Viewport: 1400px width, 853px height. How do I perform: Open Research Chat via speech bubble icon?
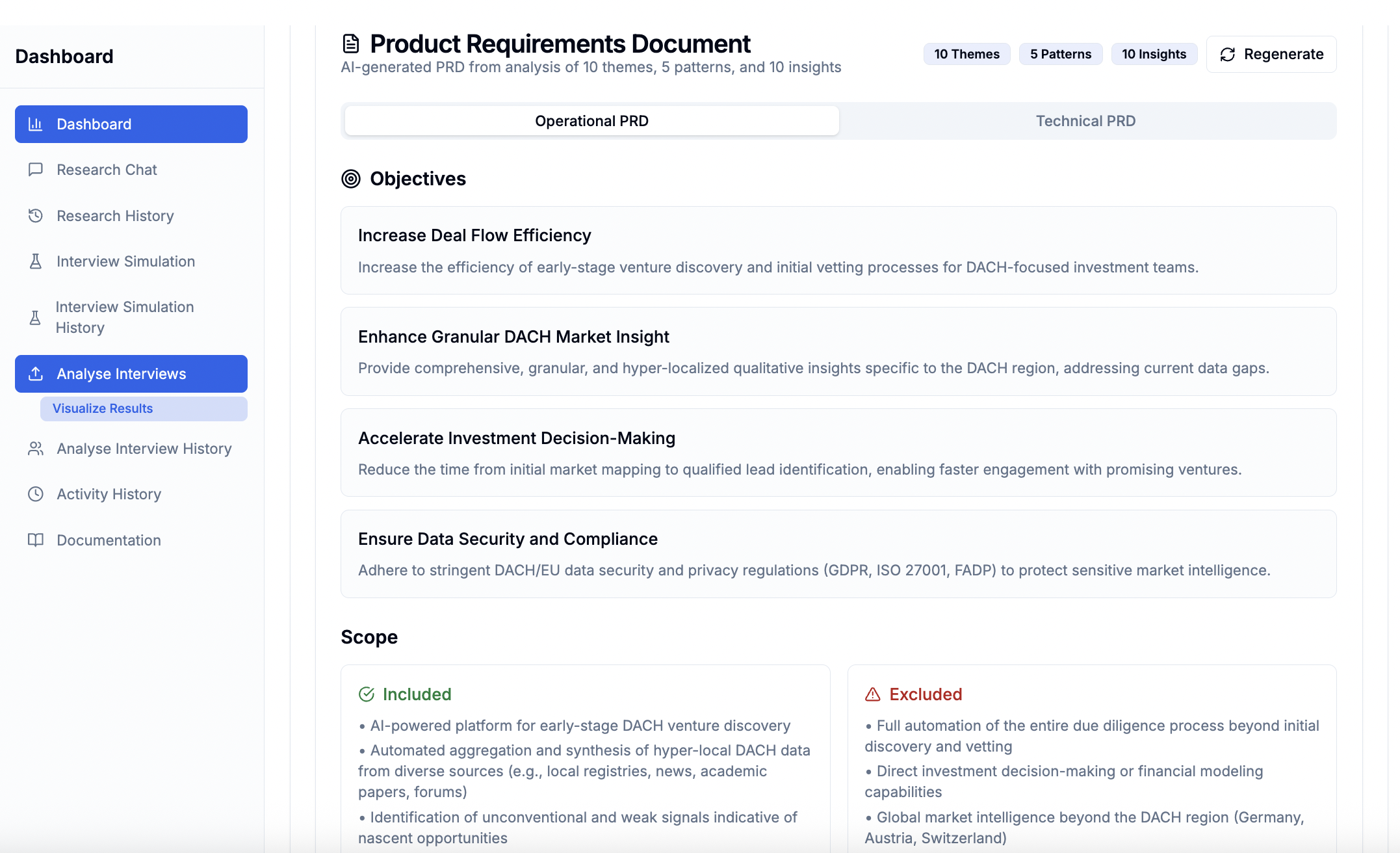(x=36, y=170)
